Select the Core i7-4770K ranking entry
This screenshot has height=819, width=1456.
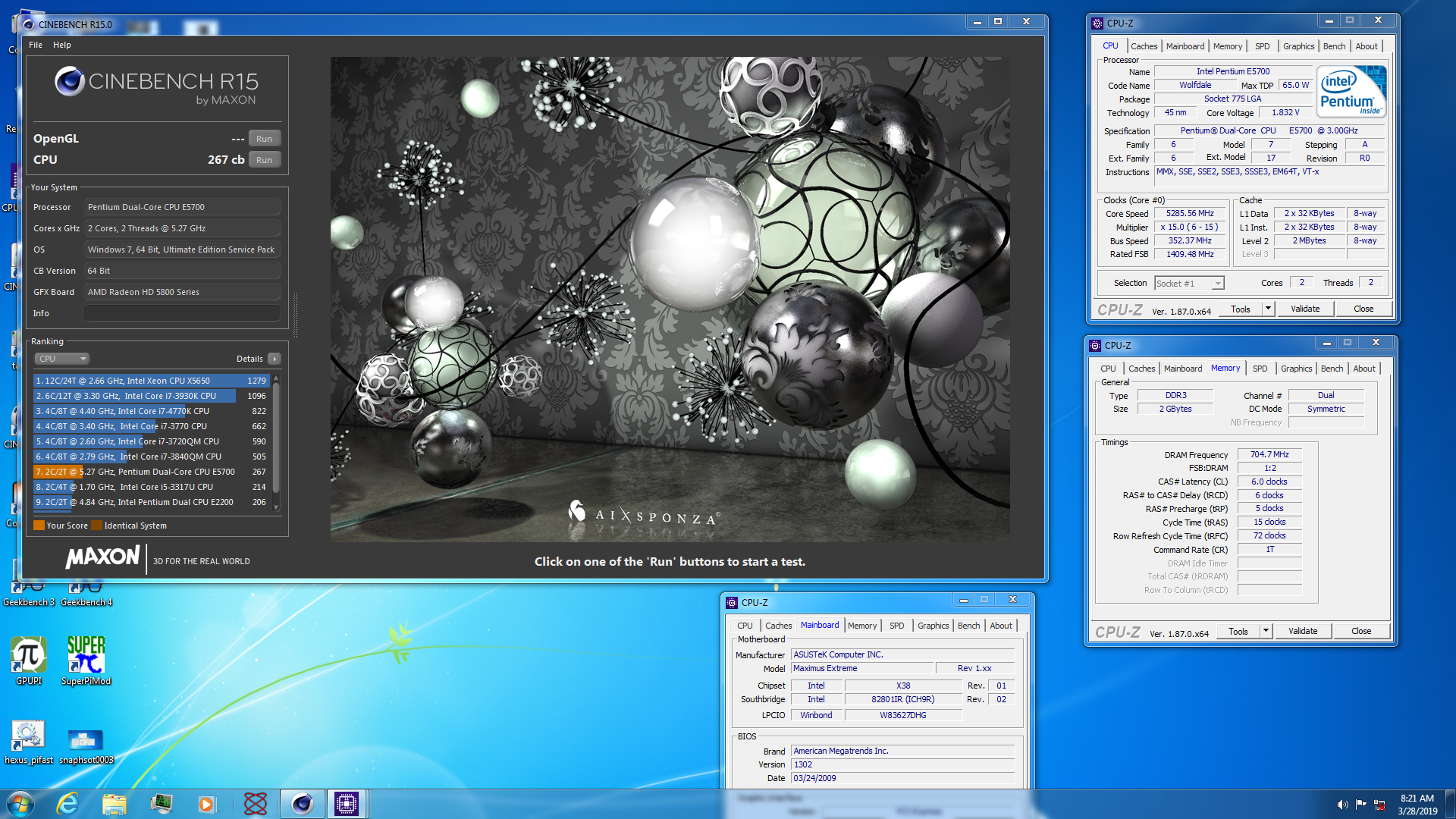click(x=151, y=411)
